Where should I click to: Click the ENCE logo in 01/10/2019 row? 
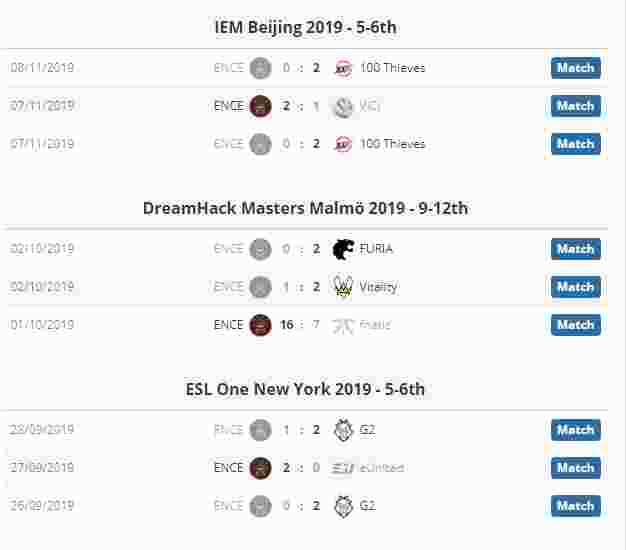pyautogui.click(x=260, y=325)
